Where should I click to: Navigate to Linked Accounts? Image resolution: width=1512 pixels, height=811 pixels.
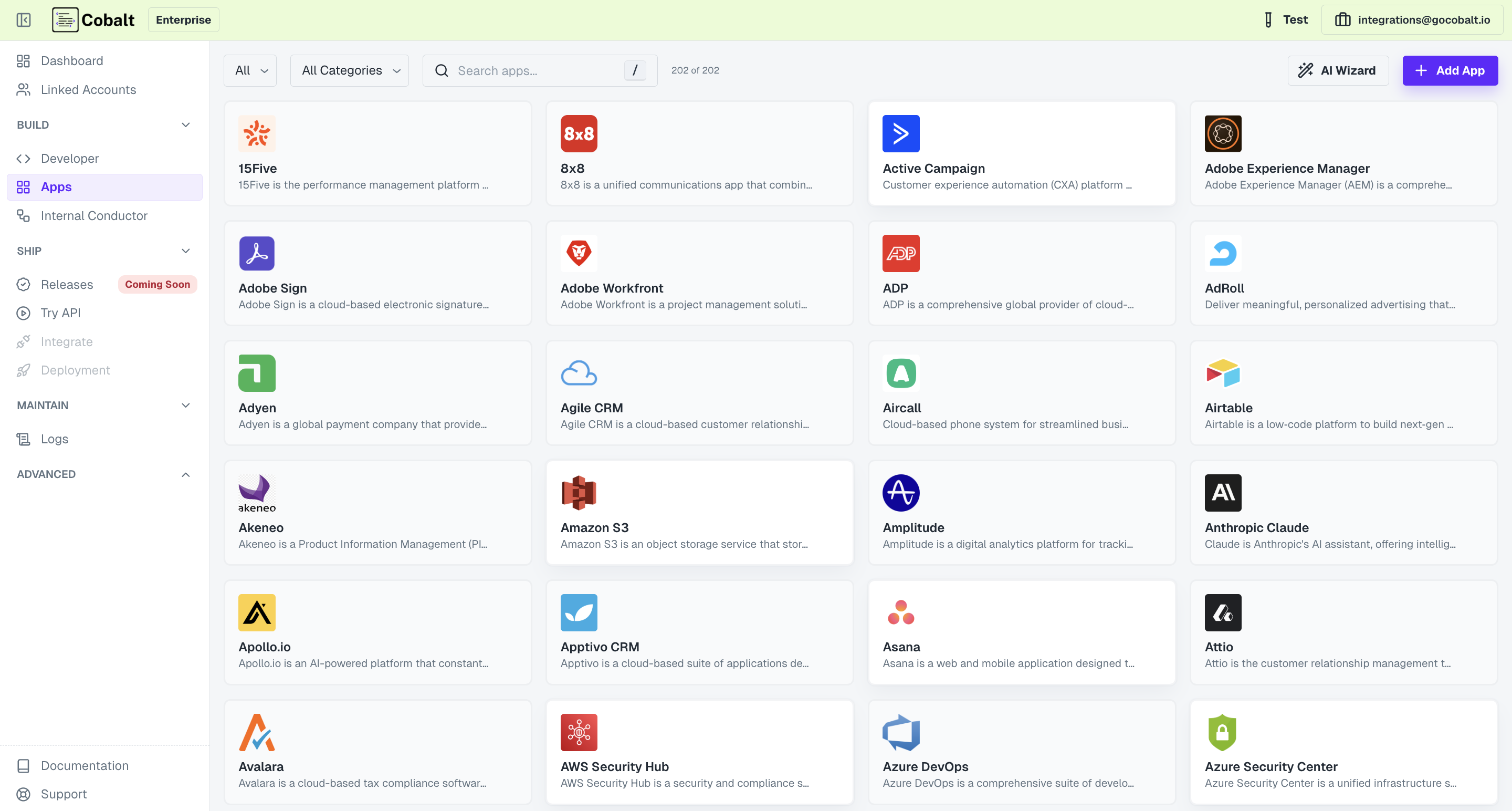(x=88, y=89)
